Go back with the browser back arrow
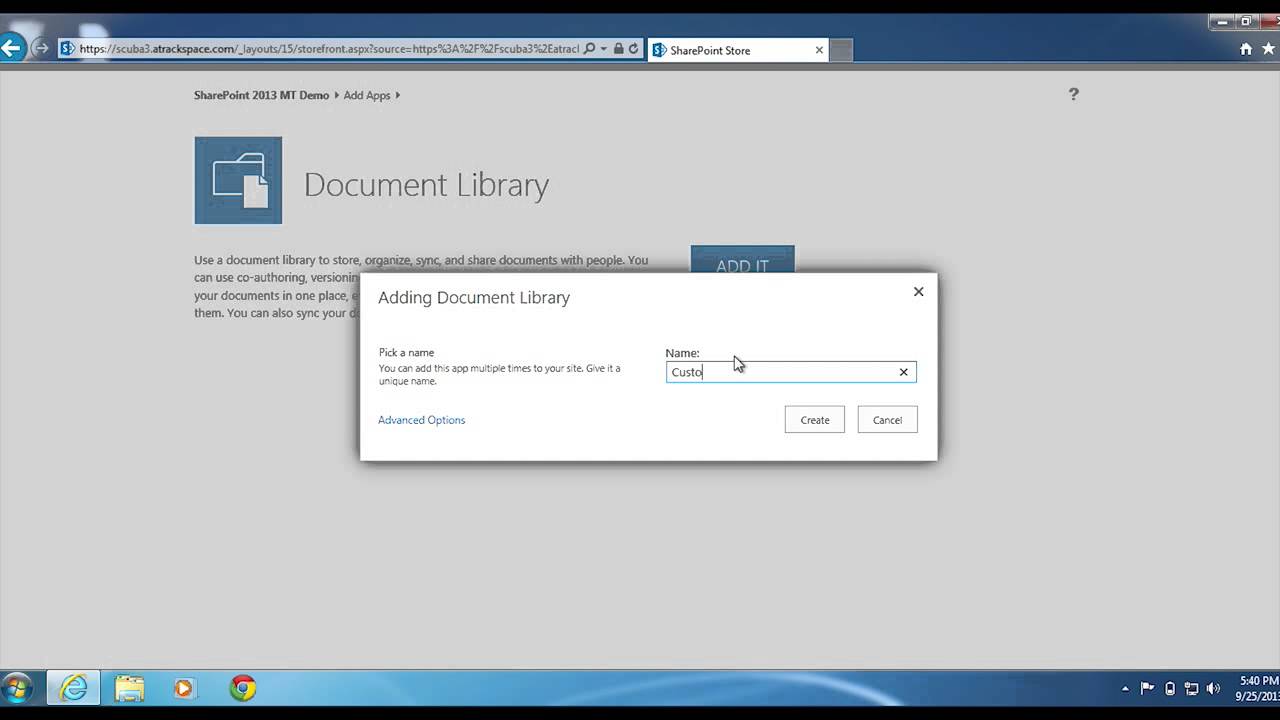 pos(11,47)
